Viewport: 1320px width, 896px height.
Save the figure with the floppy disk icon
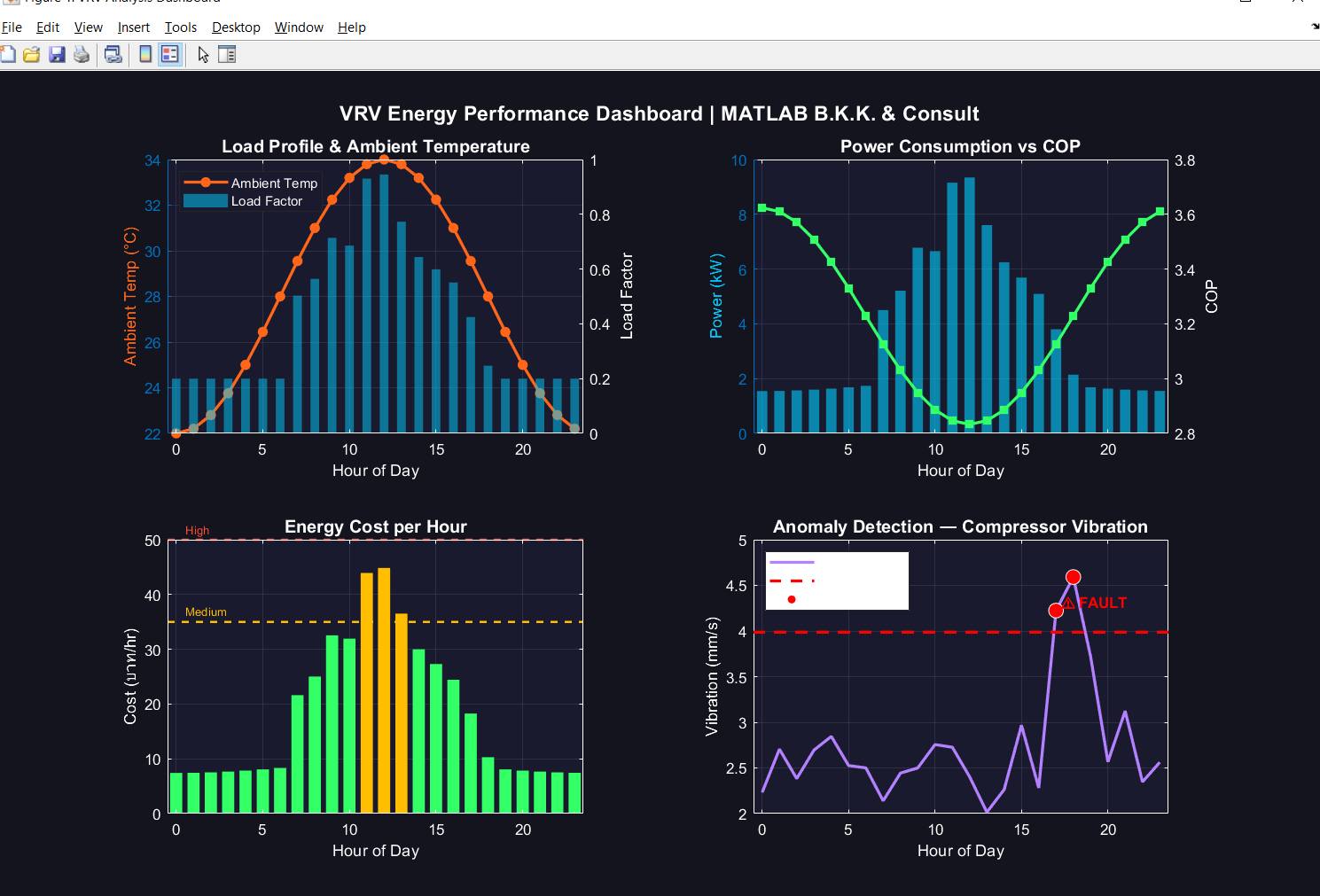pos(57,55)
